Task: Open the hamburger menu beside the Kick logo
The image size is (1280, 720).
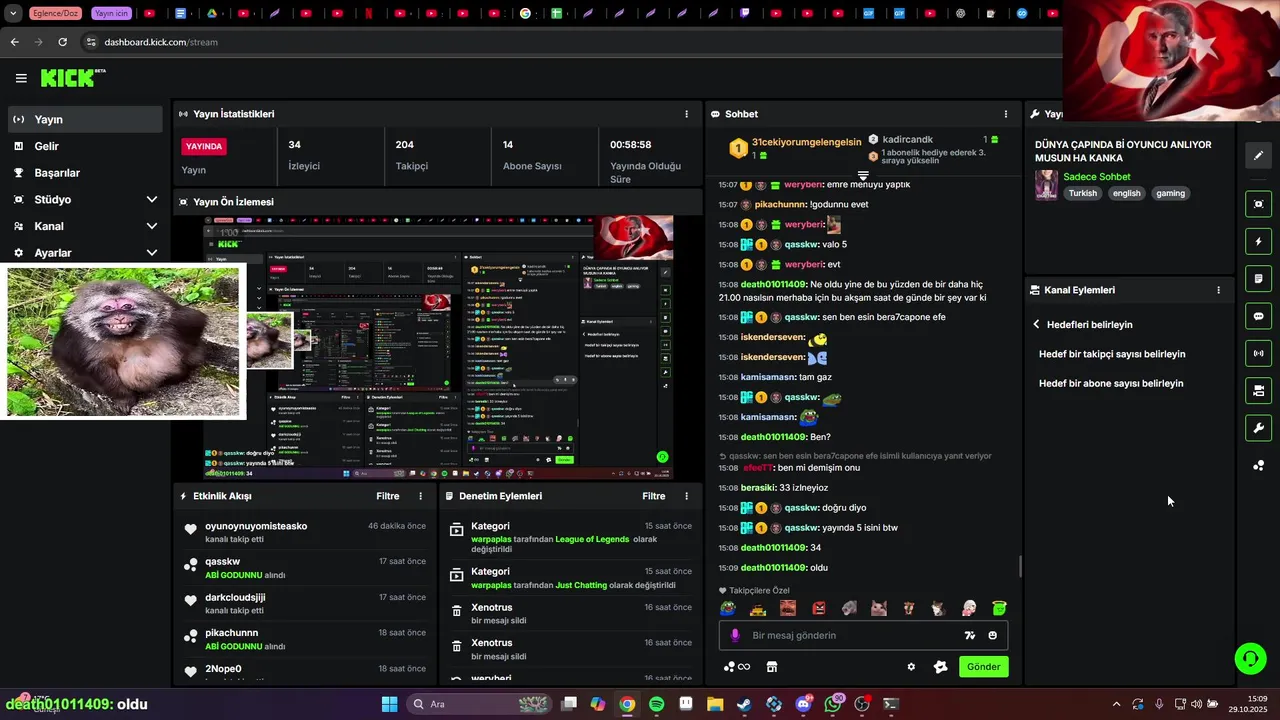Action: click(x=21, y=78)
